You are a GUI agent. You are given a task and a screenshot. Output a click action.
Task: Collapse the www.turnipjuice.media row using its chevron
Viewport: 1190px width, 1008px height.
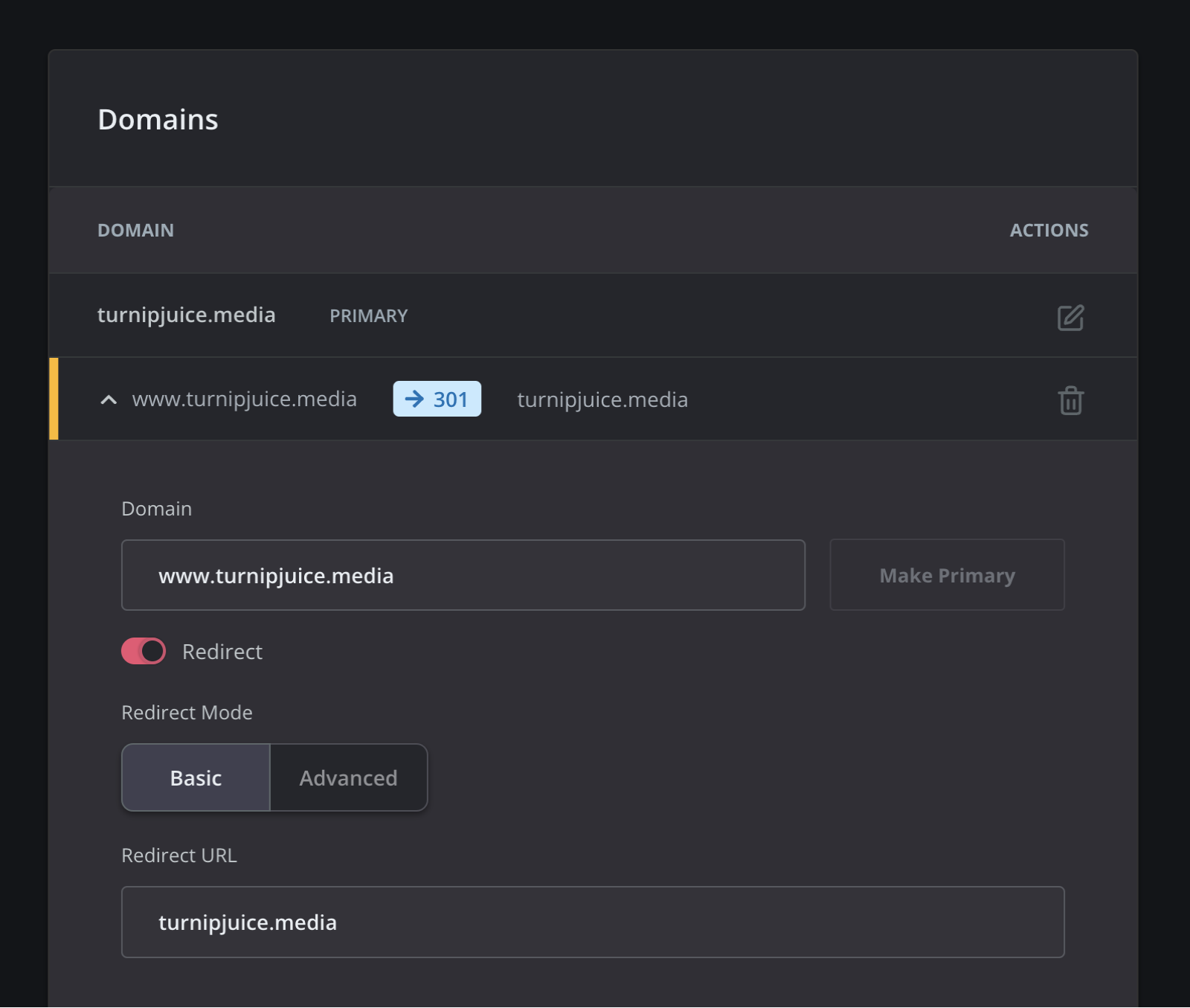click(x=109, y=400)
